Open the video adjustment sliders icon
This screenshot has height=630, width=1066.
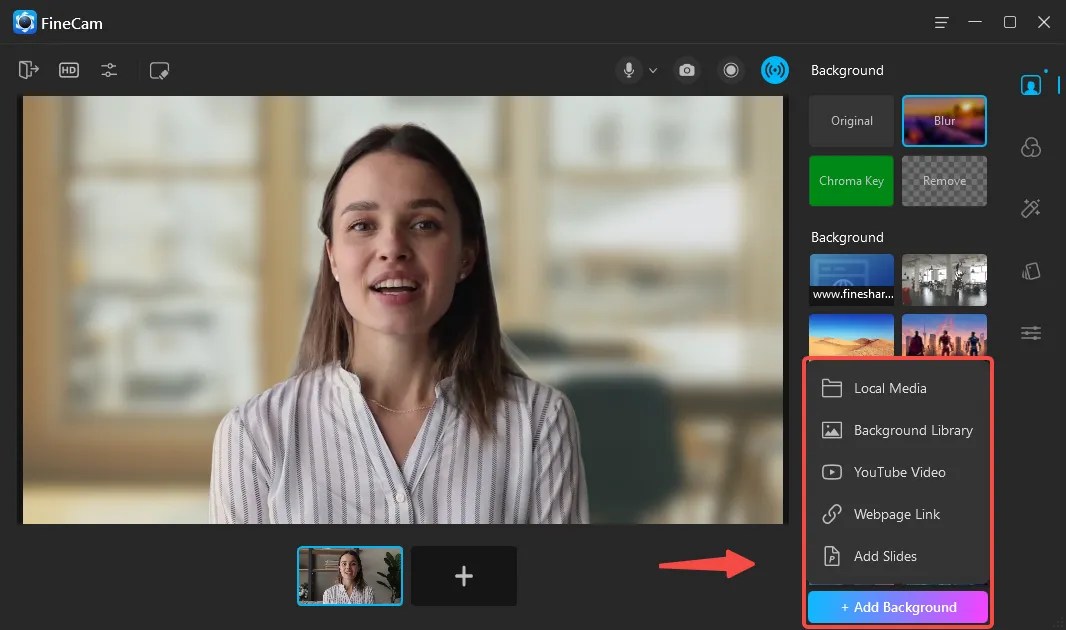tap(108, 69)
